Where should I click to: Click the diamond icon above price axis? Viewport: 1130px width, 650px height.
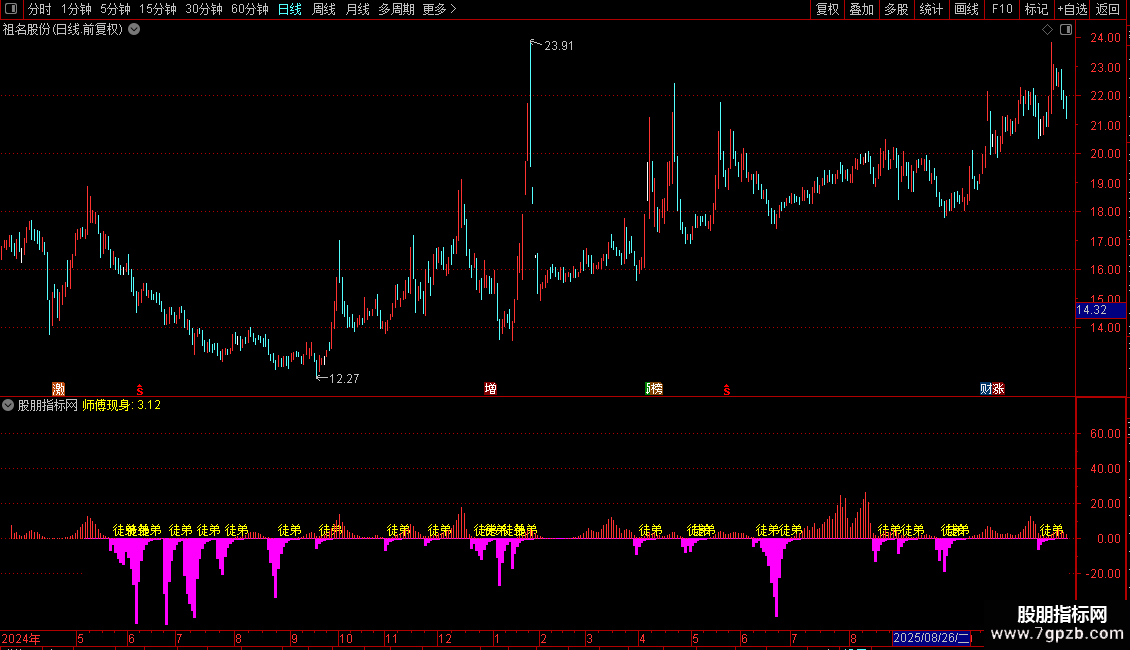tap(1048, 30)
